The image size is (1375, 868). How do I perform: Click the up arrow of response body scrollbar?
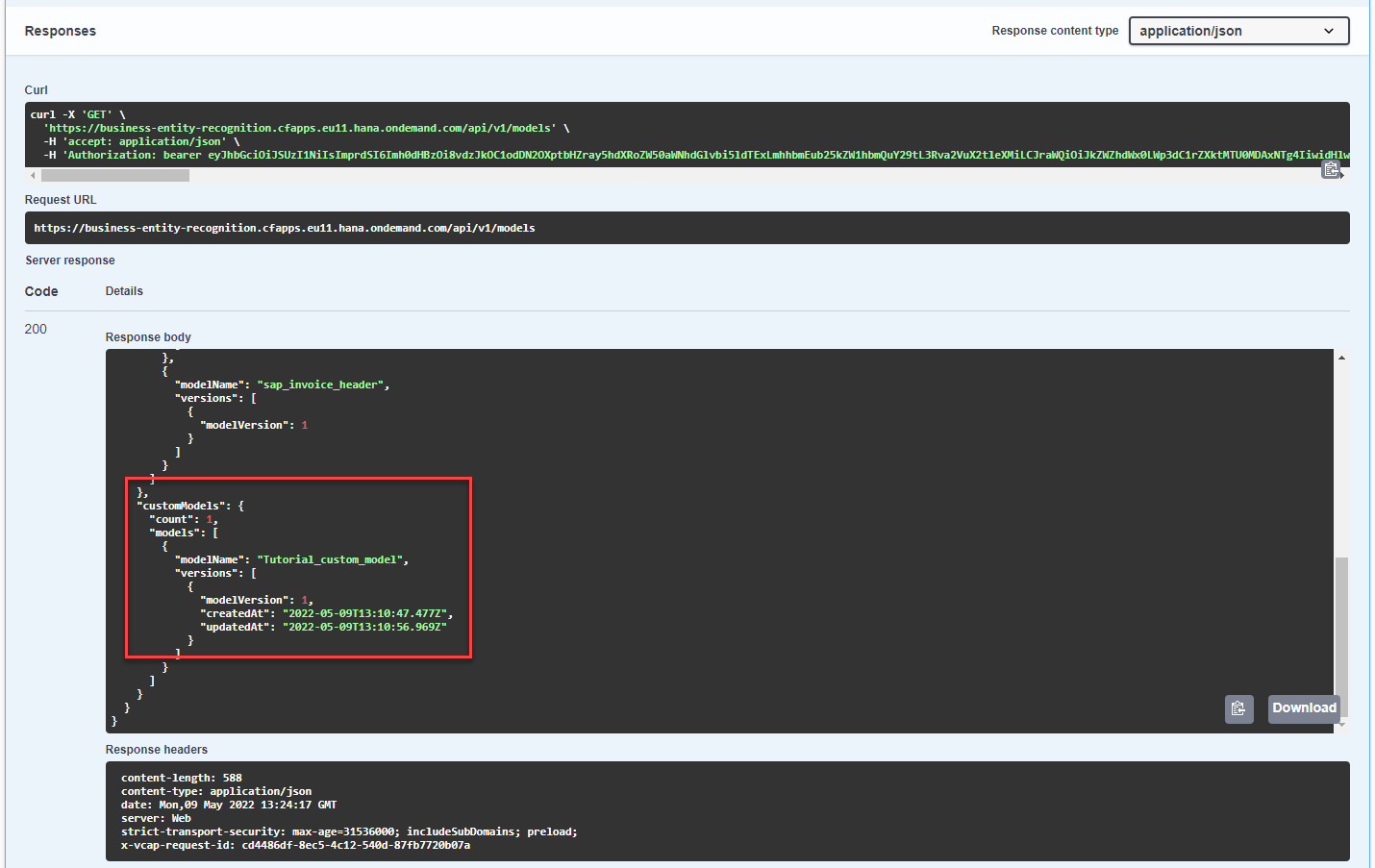click(1341, 358)
